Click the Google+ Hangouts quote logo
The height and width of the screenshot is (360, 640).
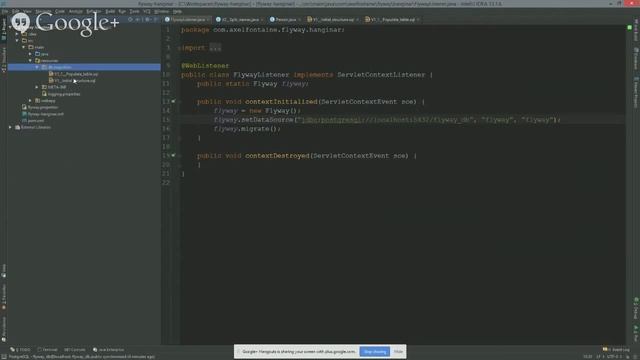pyautogui.click(x=20, y=22)
